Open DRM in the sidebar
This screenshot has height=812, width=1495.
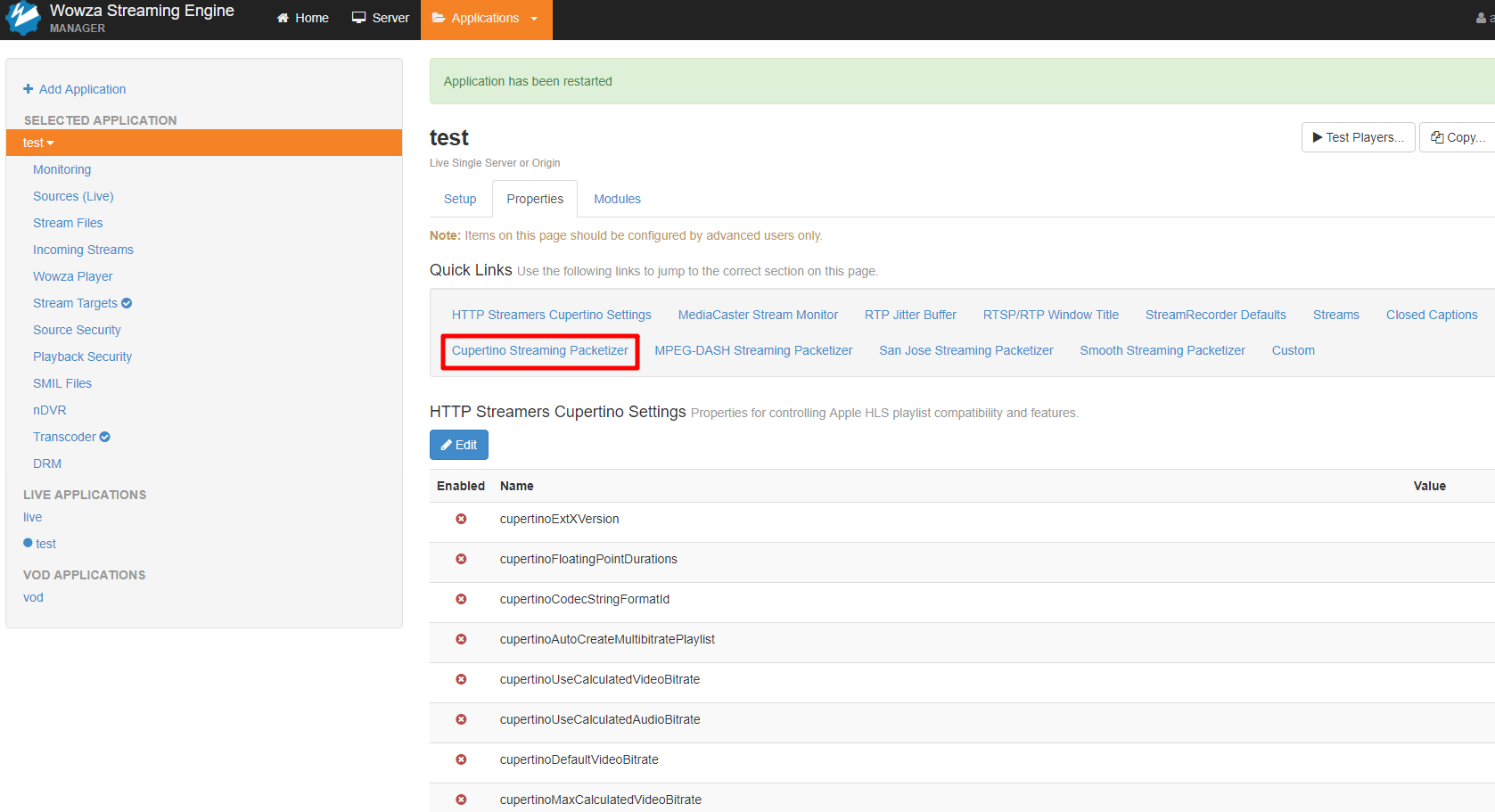(47, 463)
